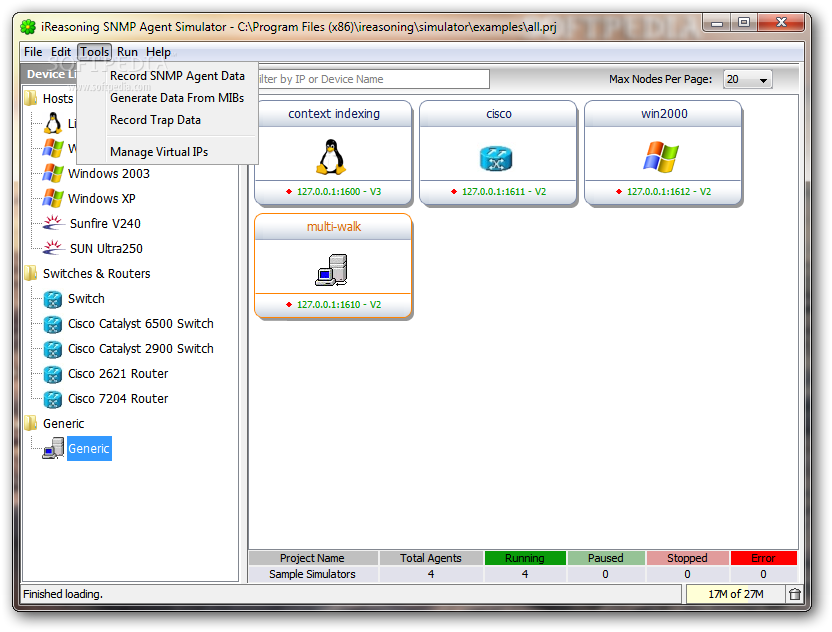
Task: Choose Generate Data From MIBs
Action: 177,98
